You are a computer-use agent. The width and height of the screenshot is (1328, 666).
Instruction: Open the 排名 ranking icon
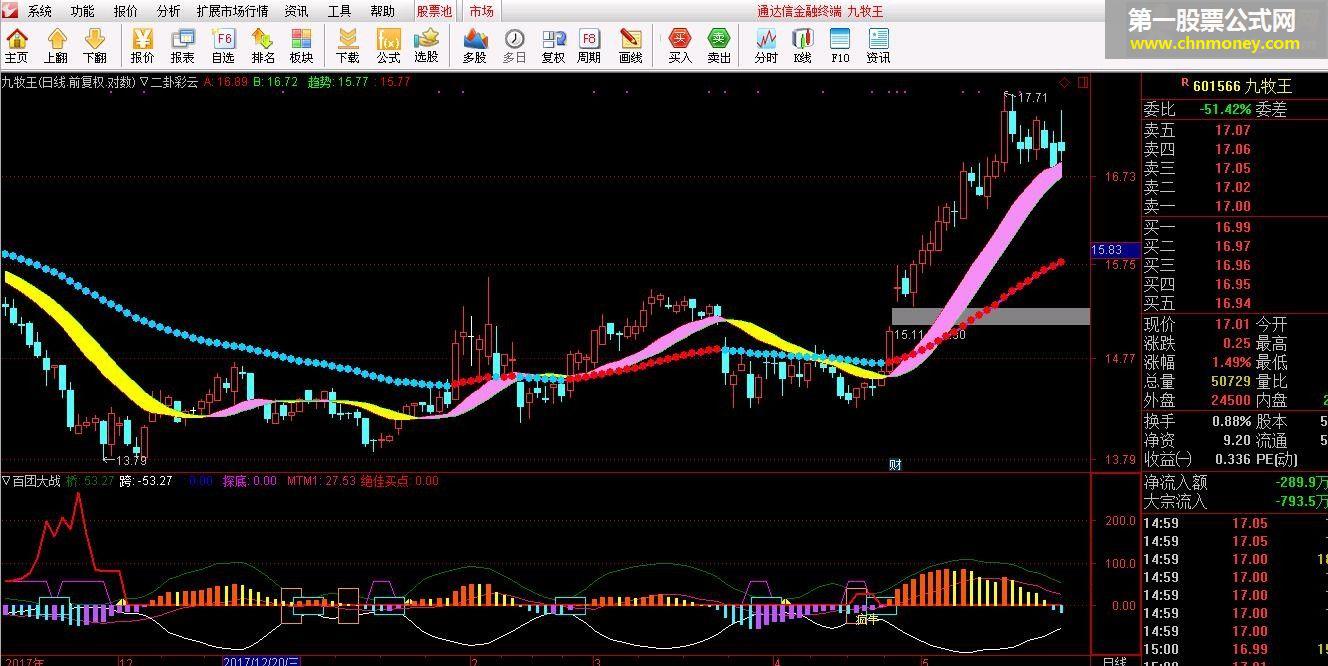coord(263,46)
